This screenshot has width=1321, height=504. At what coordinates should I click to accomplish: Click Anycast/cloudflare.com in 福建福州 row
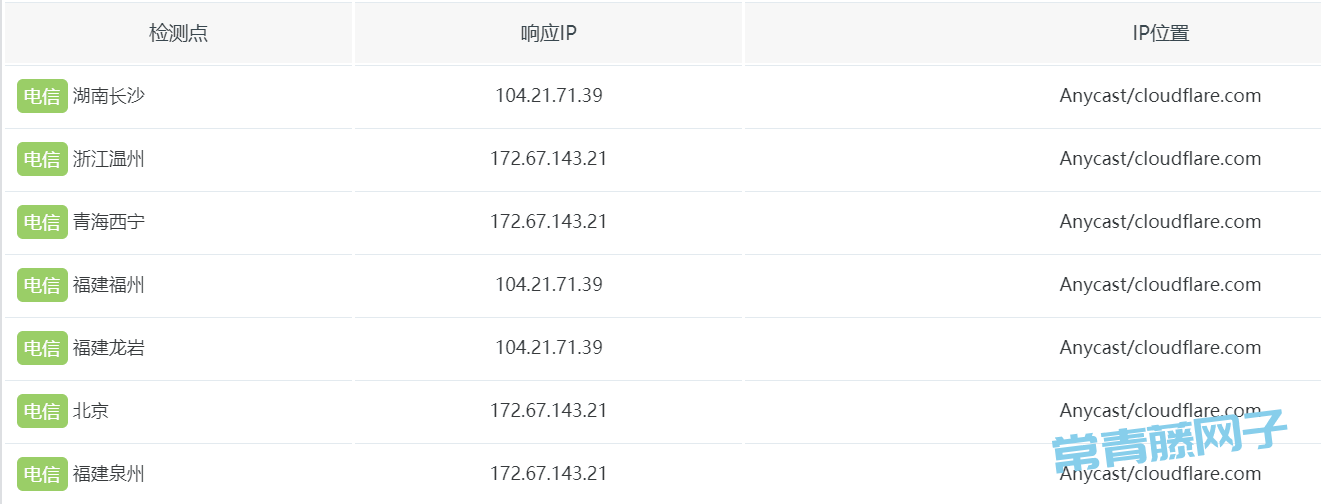coord(1160,285)
